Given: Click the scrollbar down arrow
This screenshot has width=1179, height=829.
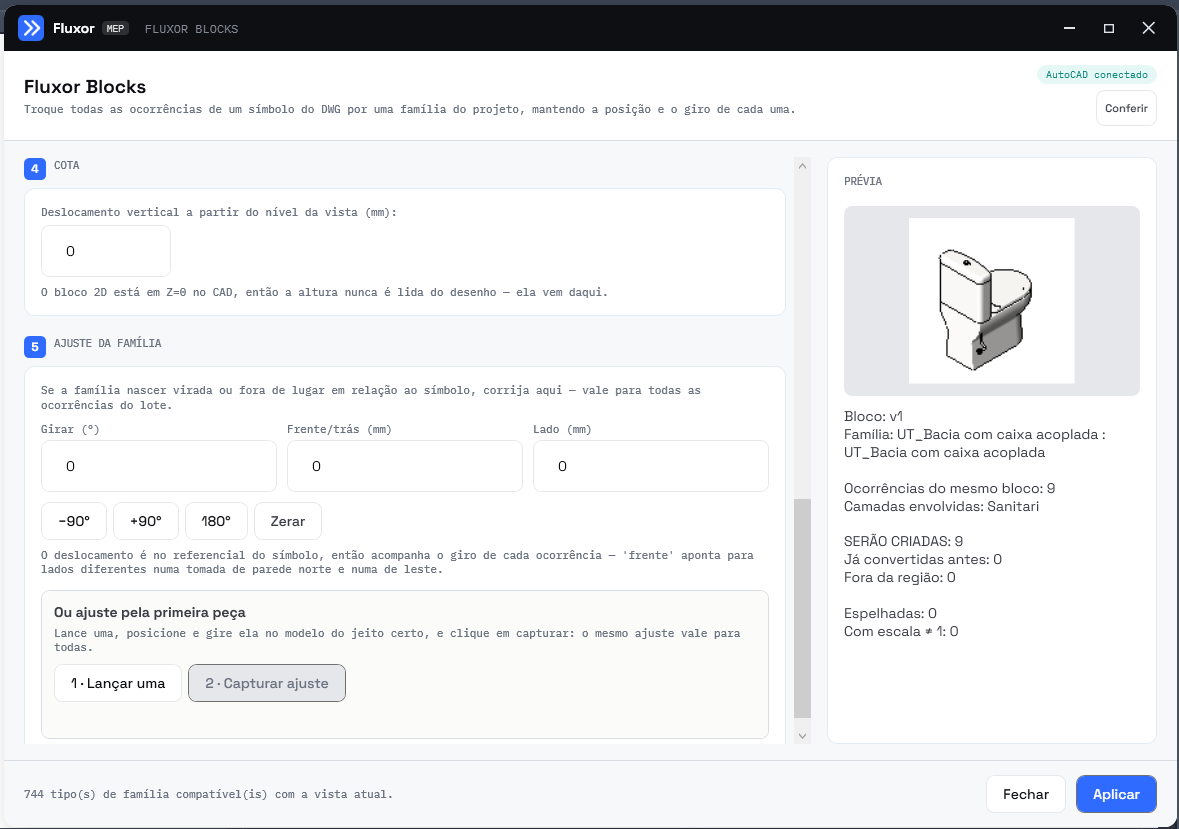Looking at the screenshot, I should tap(802, 736).
